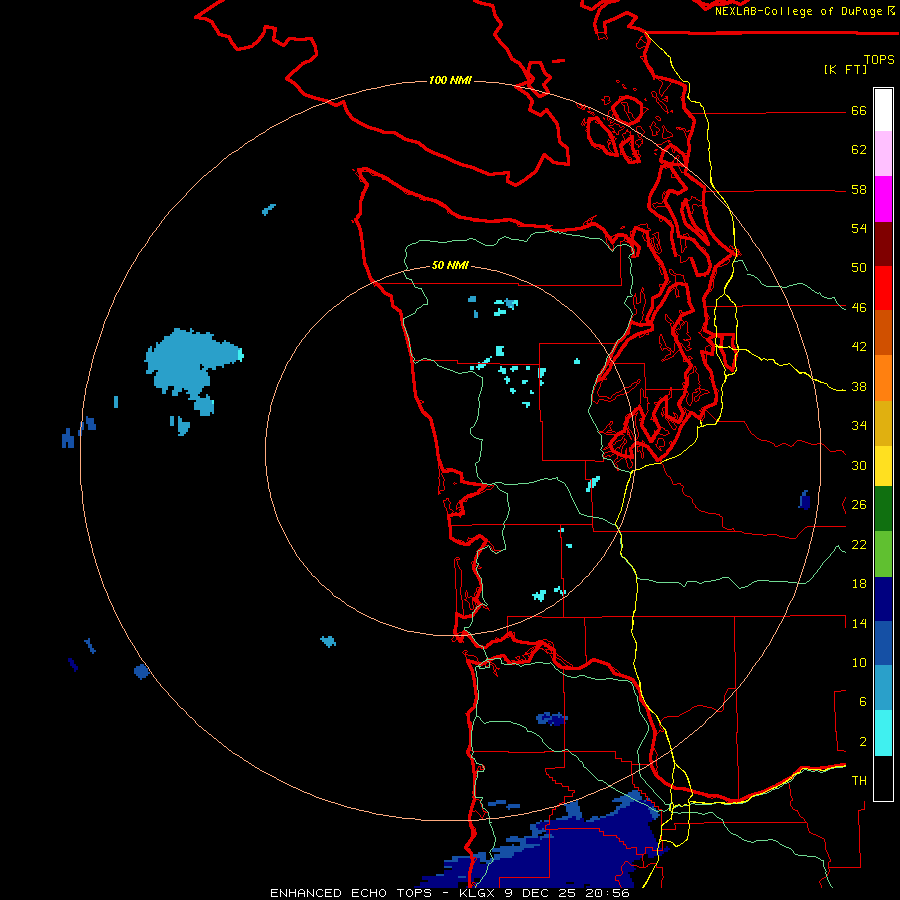Click the cyan legend swatch
This screenshot has width=900, height=900.
[883, 733]
